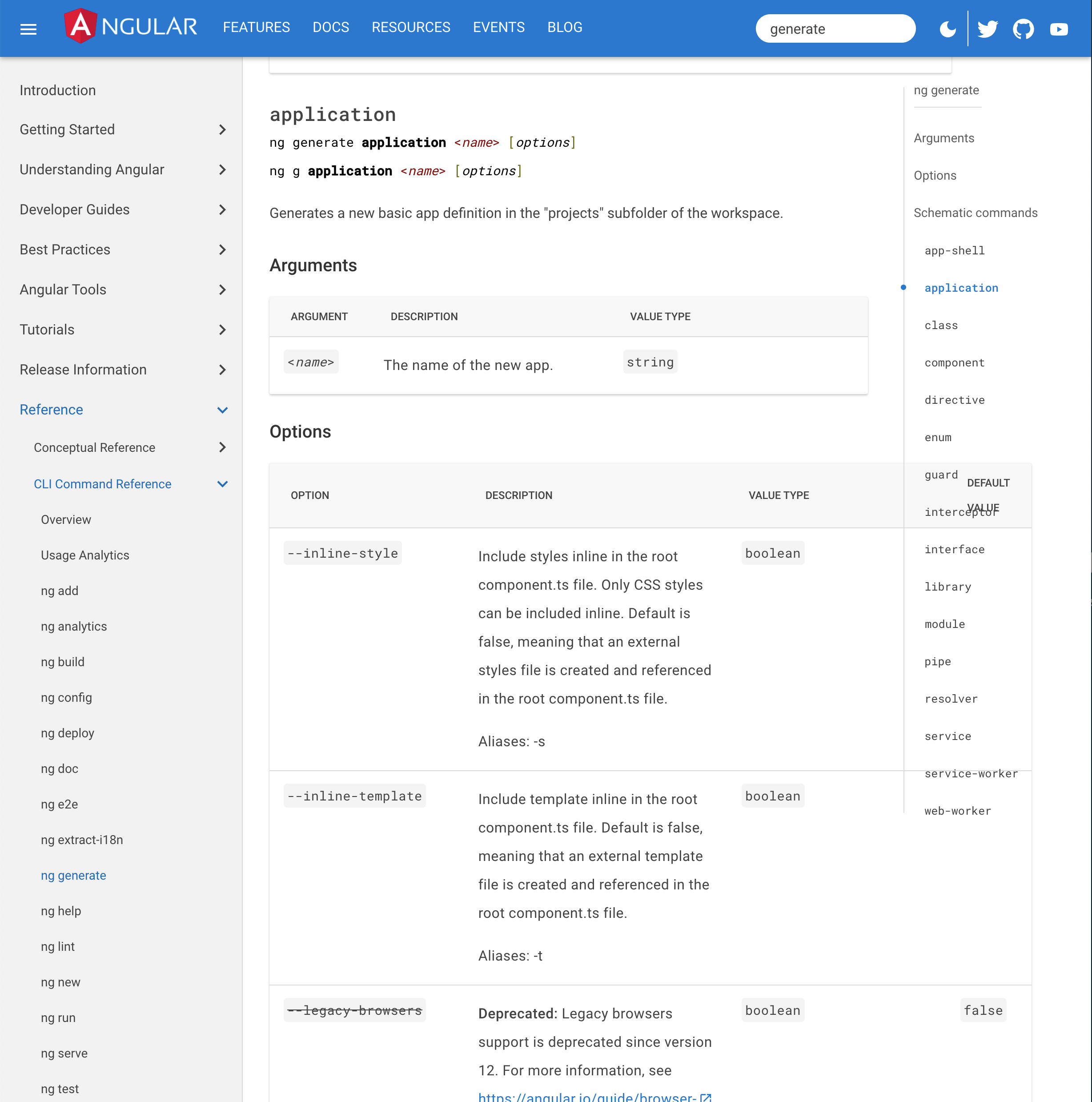This screenshot has width=1092, height=1102.
Task: Click the Angular logo to go home
Action: (x=131, y=26)
